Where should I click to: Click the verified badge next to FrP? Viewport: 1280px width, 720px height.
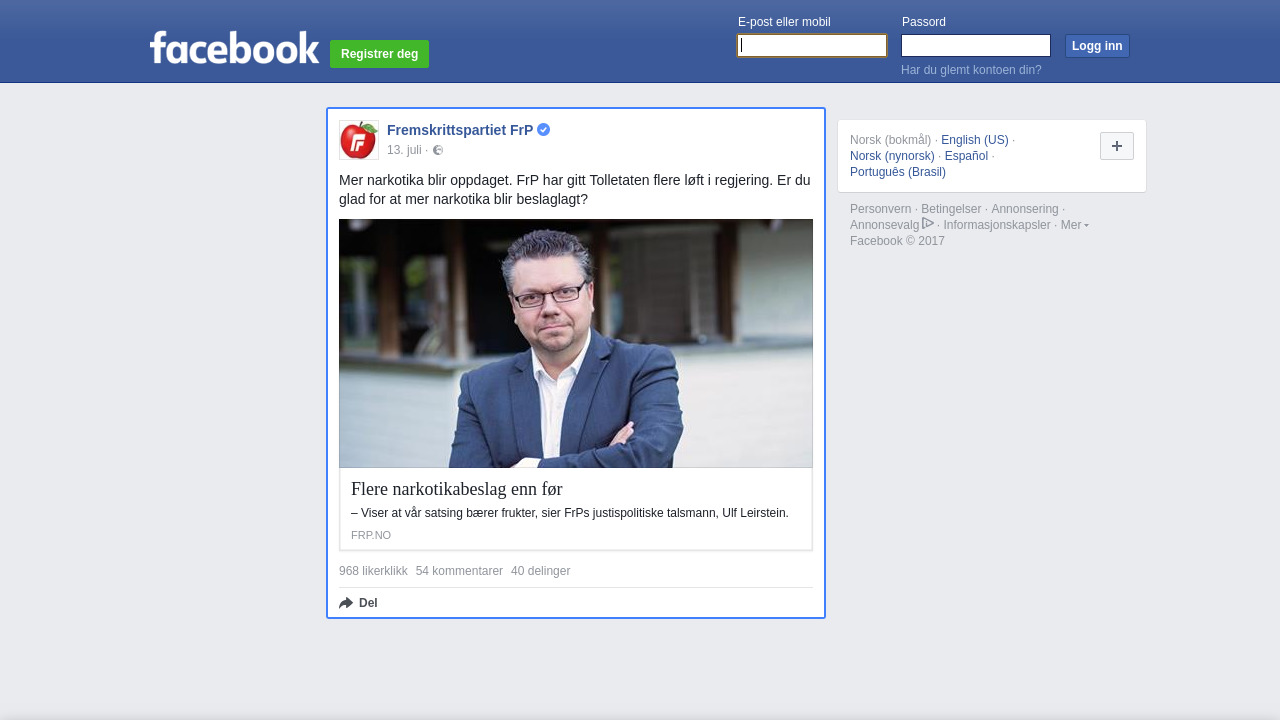[544, 130]
